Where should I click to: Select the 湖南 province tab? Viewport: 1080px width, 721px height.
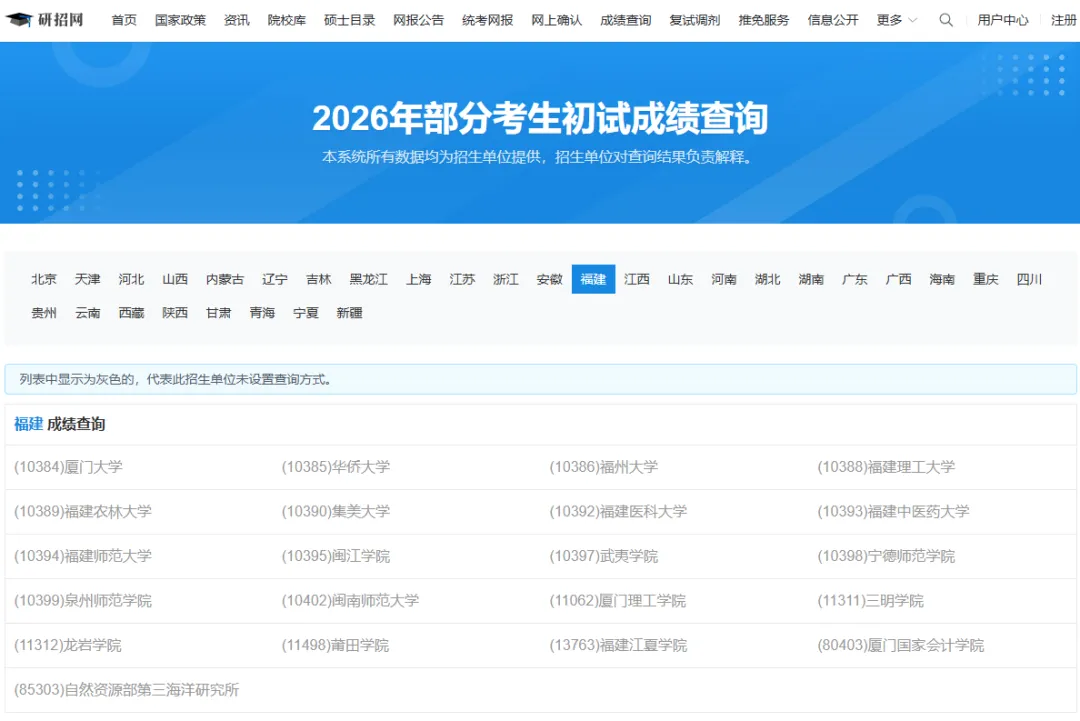(811, 279)
